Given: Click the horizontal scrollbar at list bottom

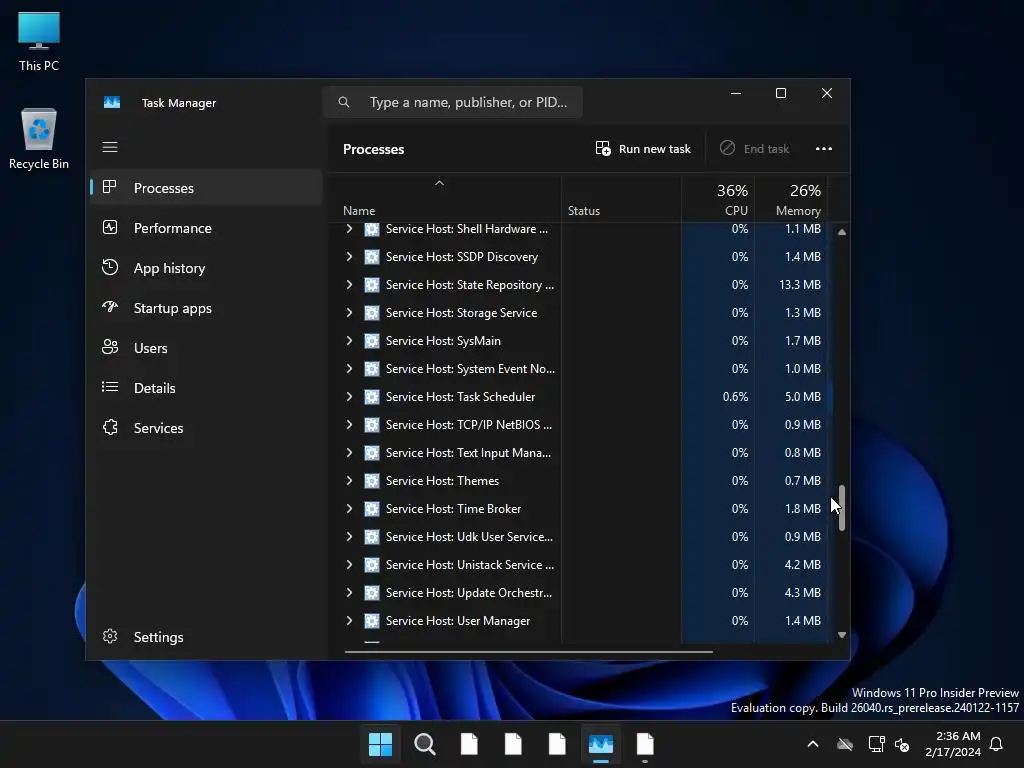Looking at the screenshot, I should click(x=528, y=651).
